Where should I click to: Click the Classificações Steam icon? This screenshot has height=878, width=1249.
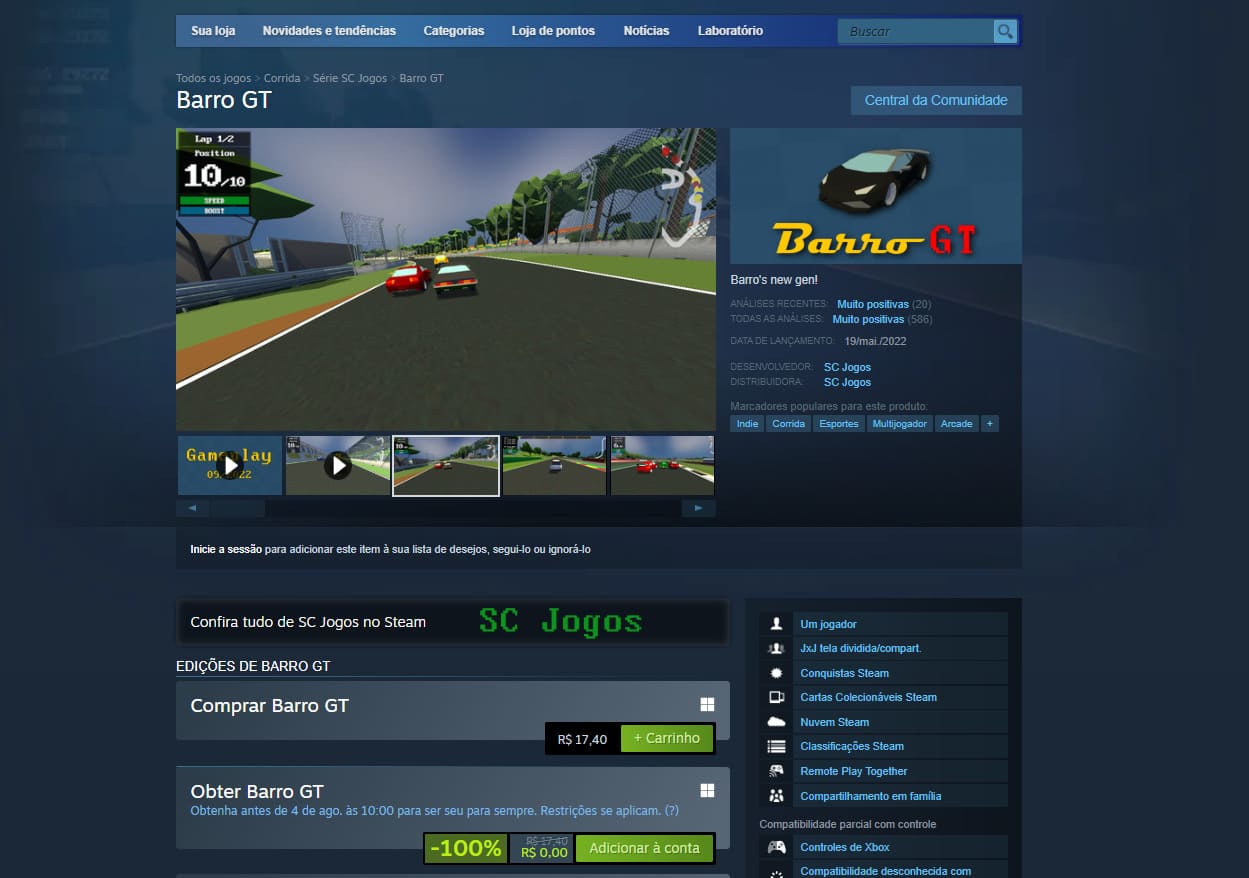point(776,746)
